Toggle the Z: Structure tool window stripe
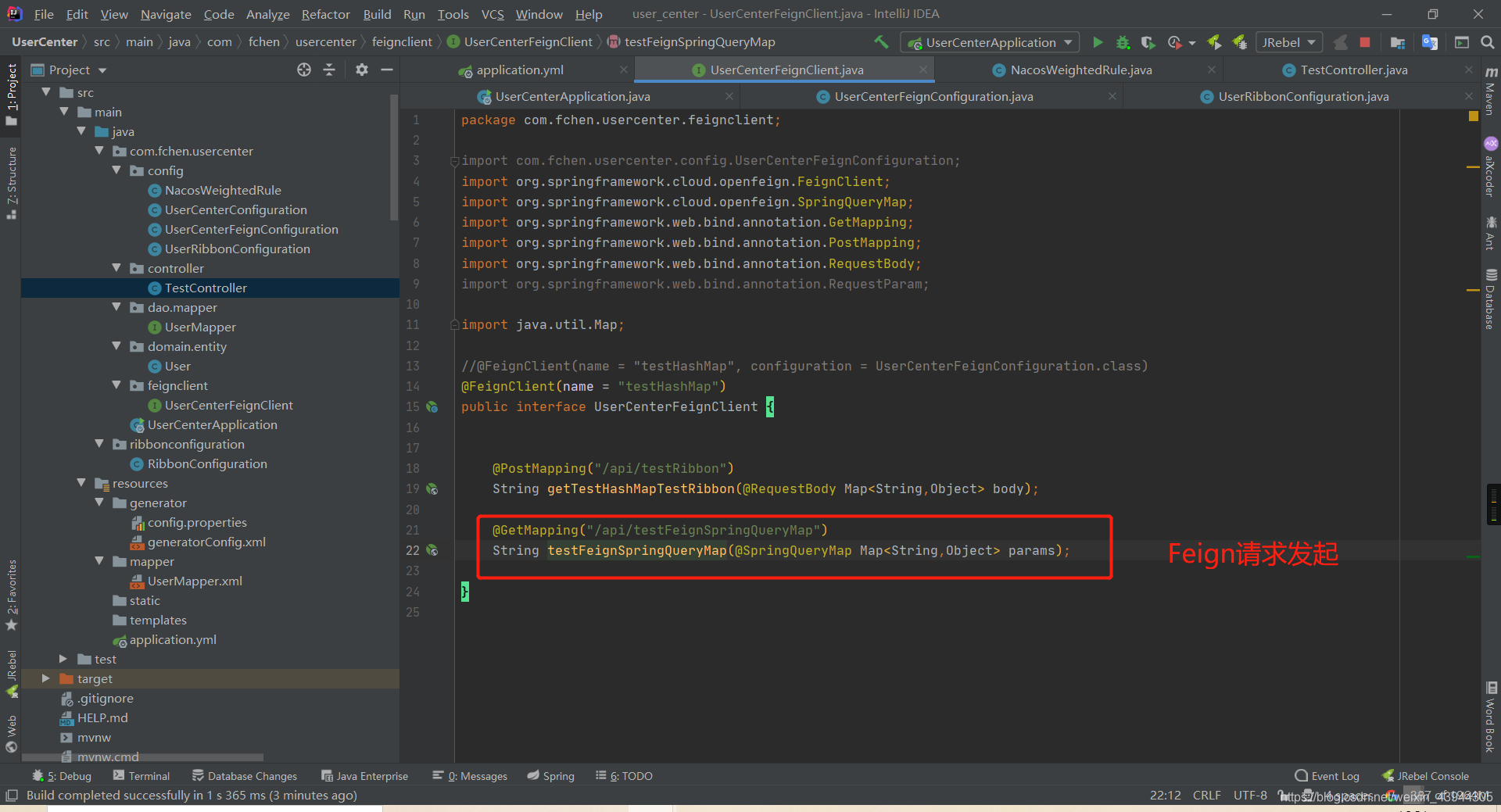Viewport: 1501px width, 812px height. click(11, 183)
